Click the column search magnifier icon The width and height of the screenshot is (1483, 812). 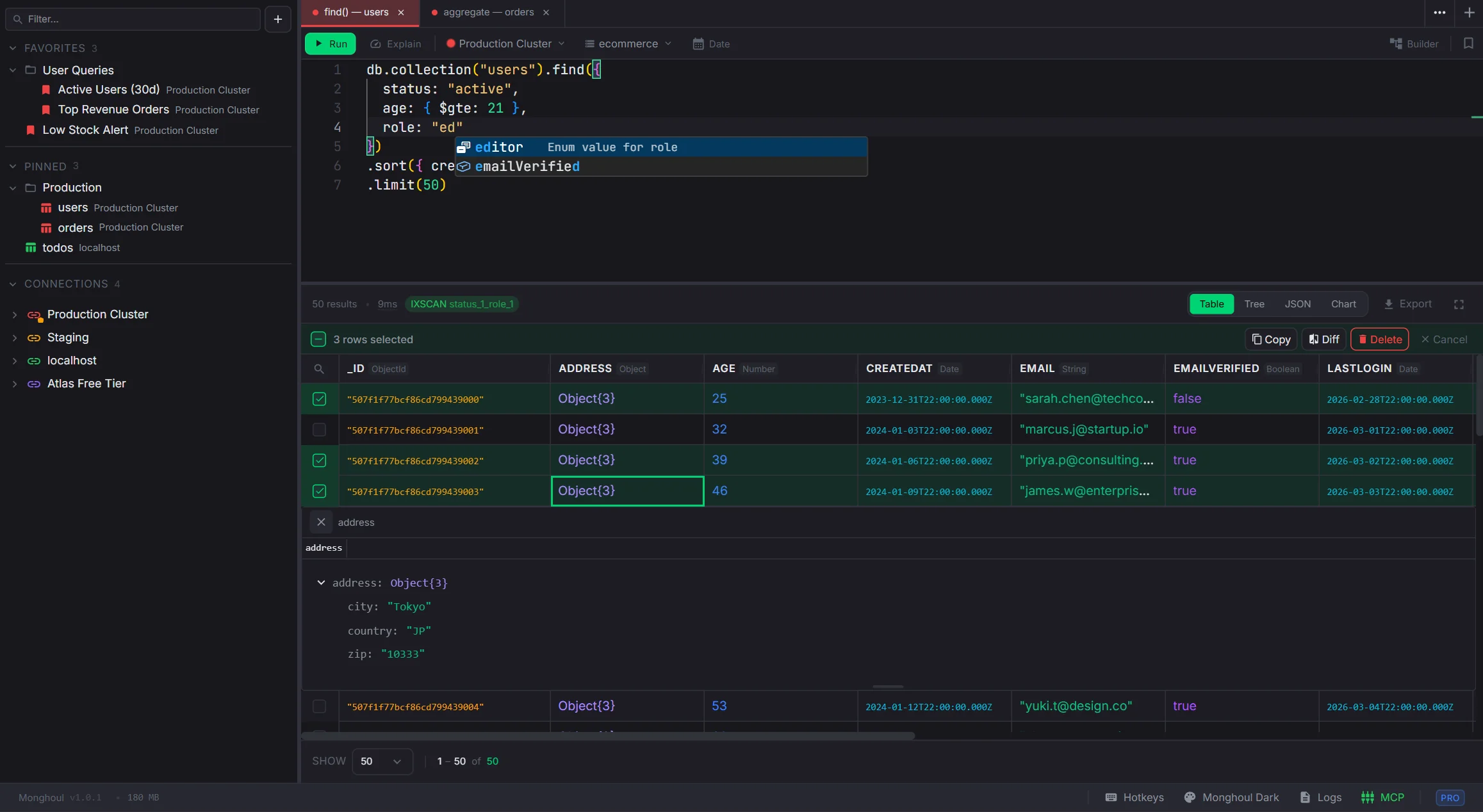pos(319,369)
